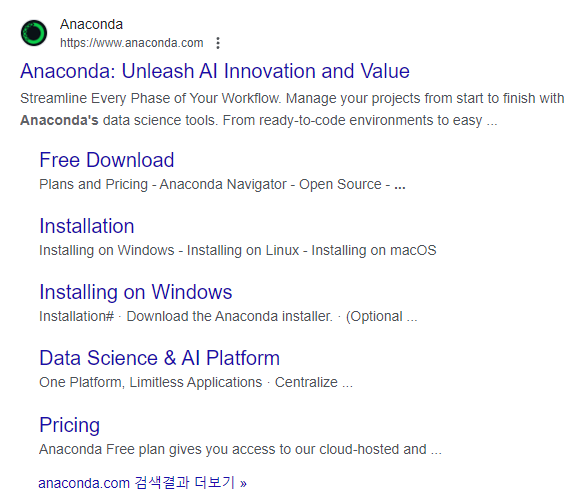Screen dimensions: 581x503
Task: Click the Installing on Linux snippet text
Action: point(243,250)
